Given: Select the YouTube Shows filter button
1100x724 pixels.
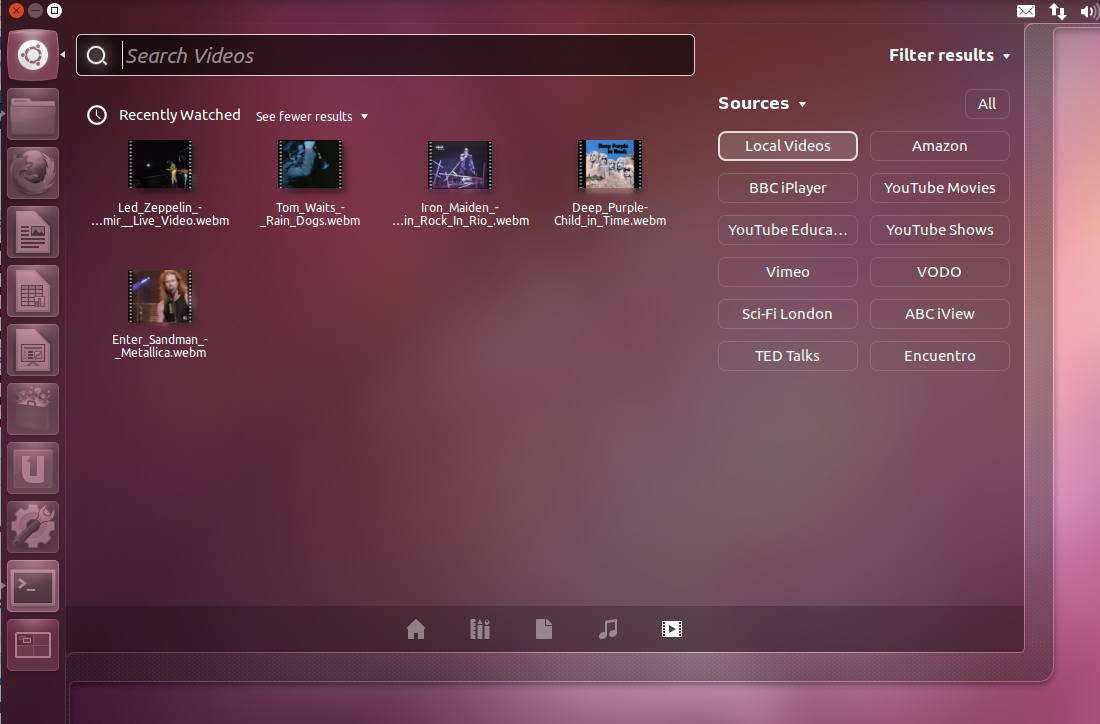Looking at the screenshot, I should click(939, 229).
